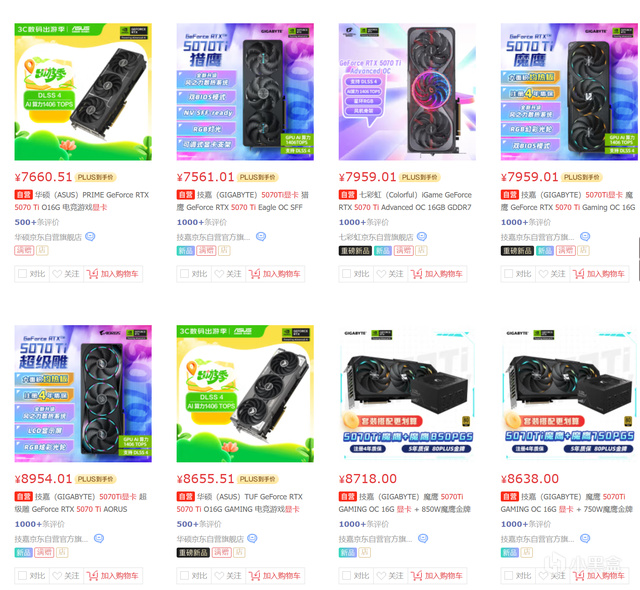The width and height of the screenshot is (640, 590).
Task: Click 满赠 promotion tag under ASUS PRIME listing
Action: coord(24,251)
